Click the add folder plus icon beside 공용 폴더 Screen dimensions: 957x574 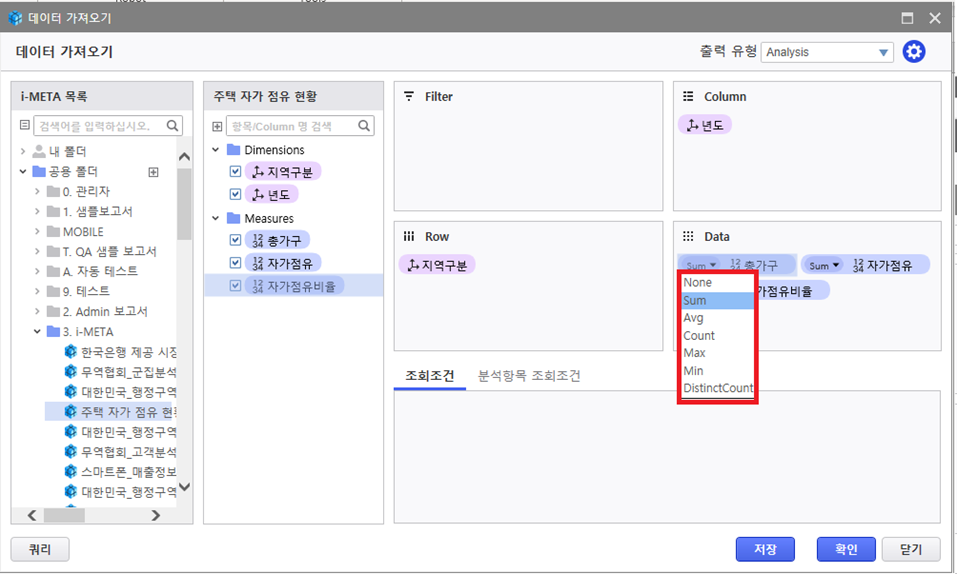153,172
